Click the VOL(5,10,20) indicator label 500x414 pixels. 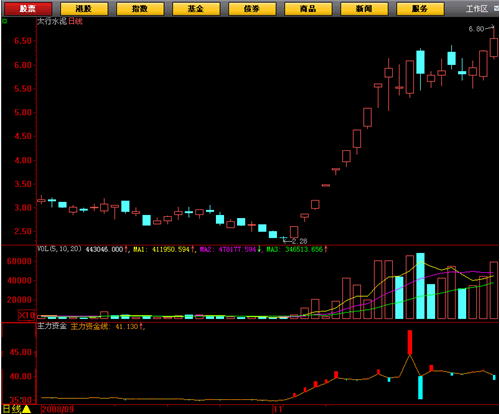(59, 249)
